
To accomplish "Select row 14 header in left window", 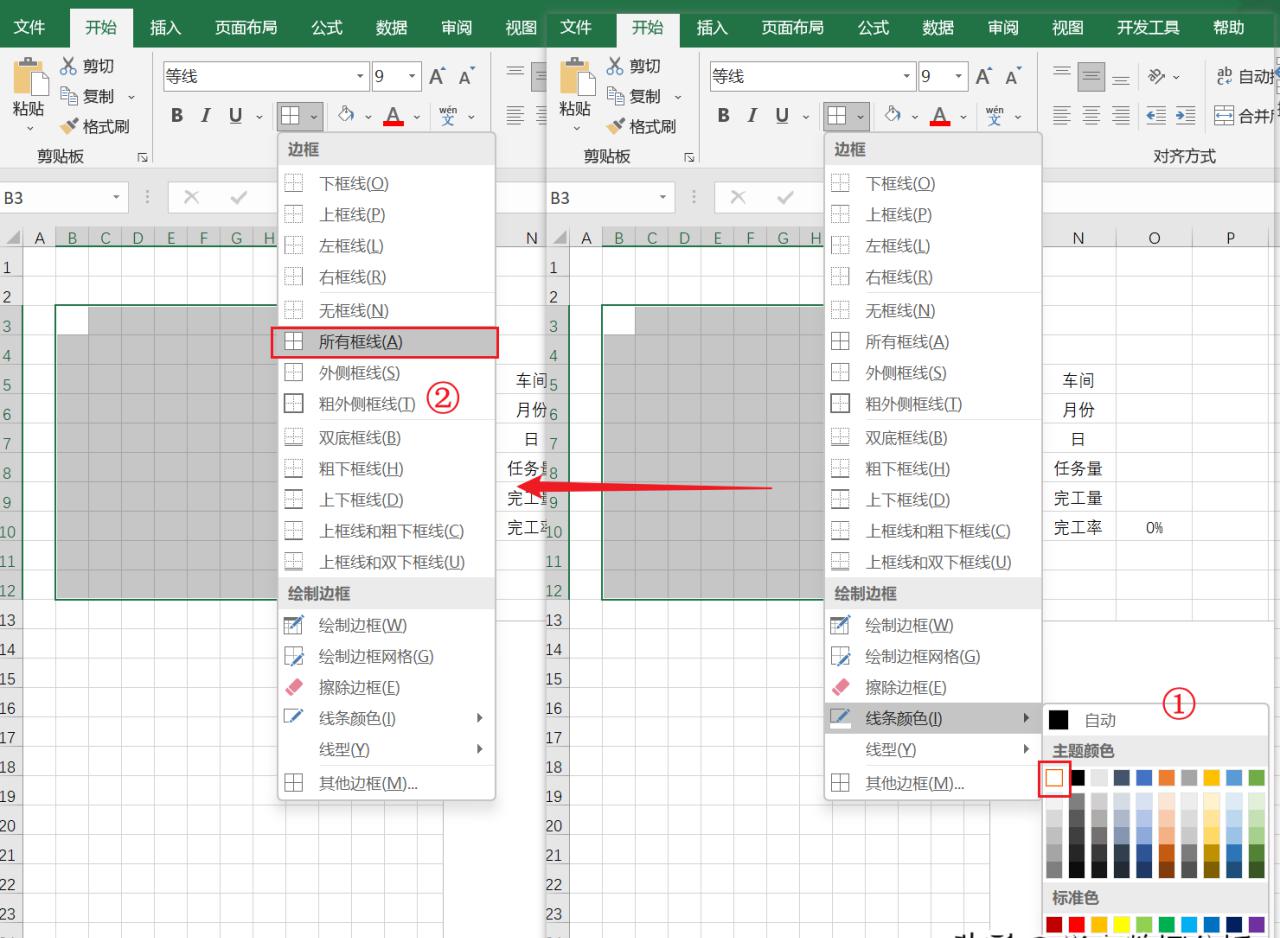I will 11,649.
